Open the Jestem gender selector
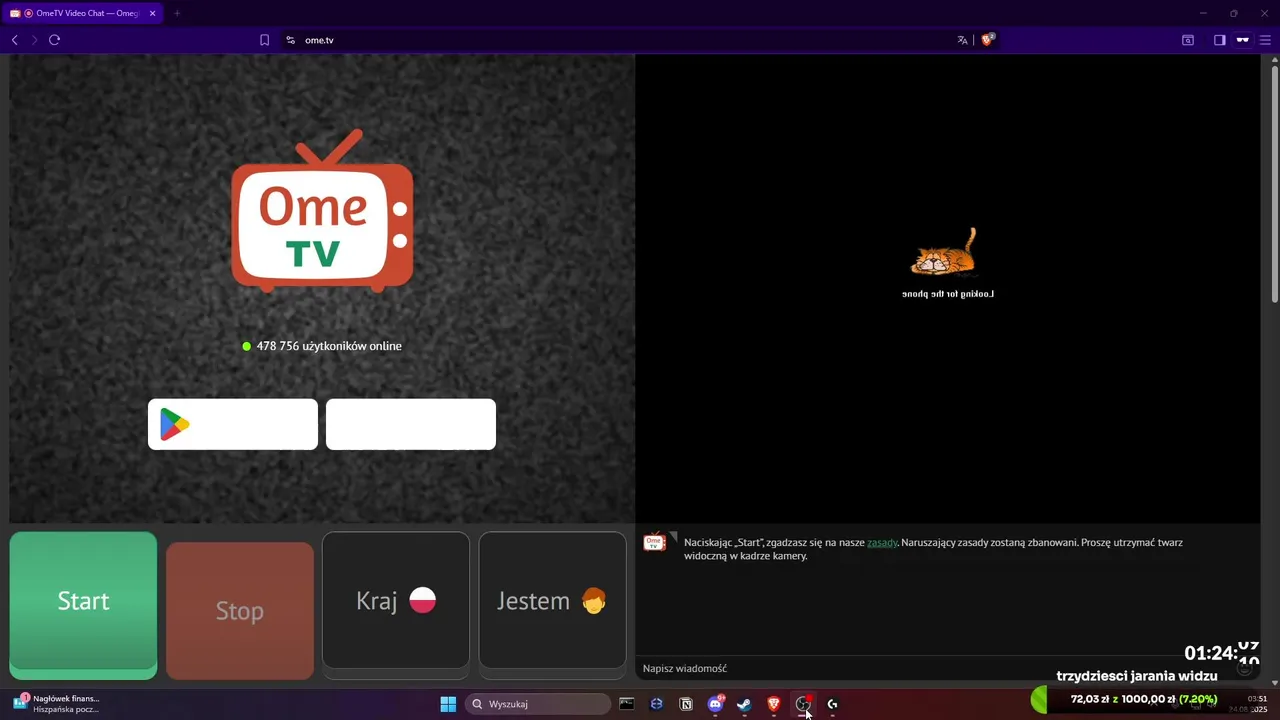 [552, 600]
